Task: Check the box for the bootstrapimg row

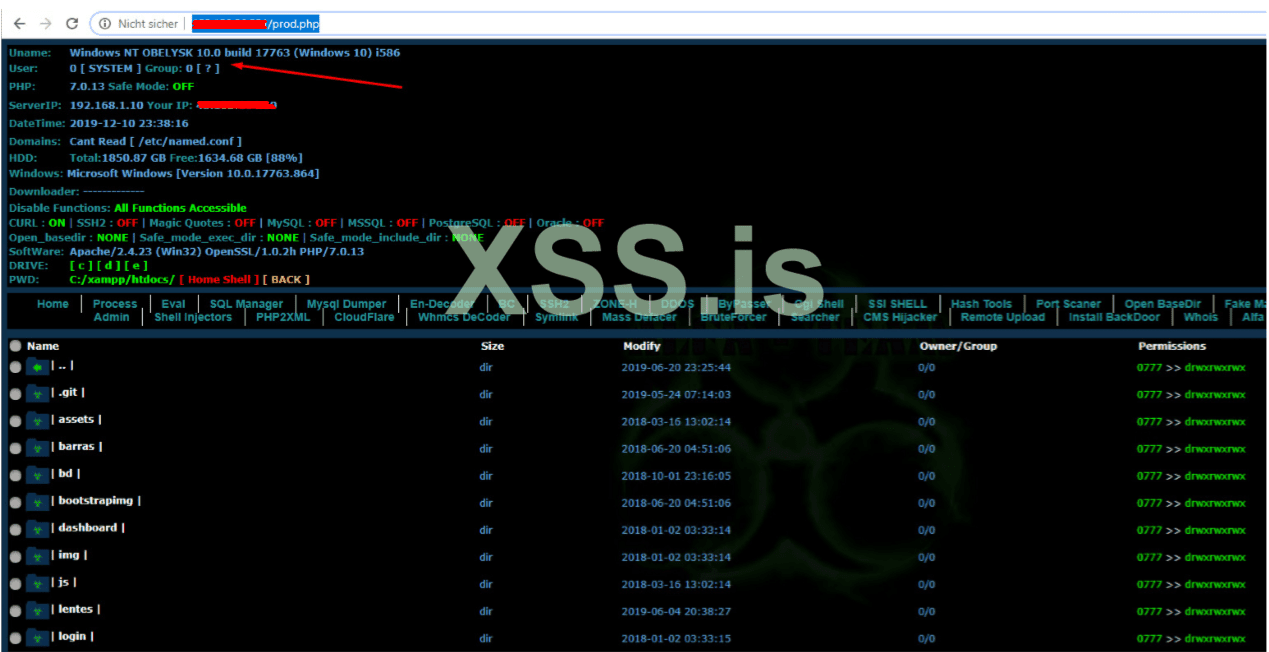Action: pos(15,503)
